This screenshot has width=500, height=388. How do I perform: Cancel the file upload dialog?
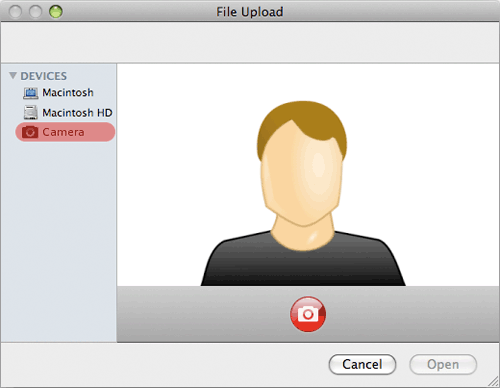click(362, 364)
